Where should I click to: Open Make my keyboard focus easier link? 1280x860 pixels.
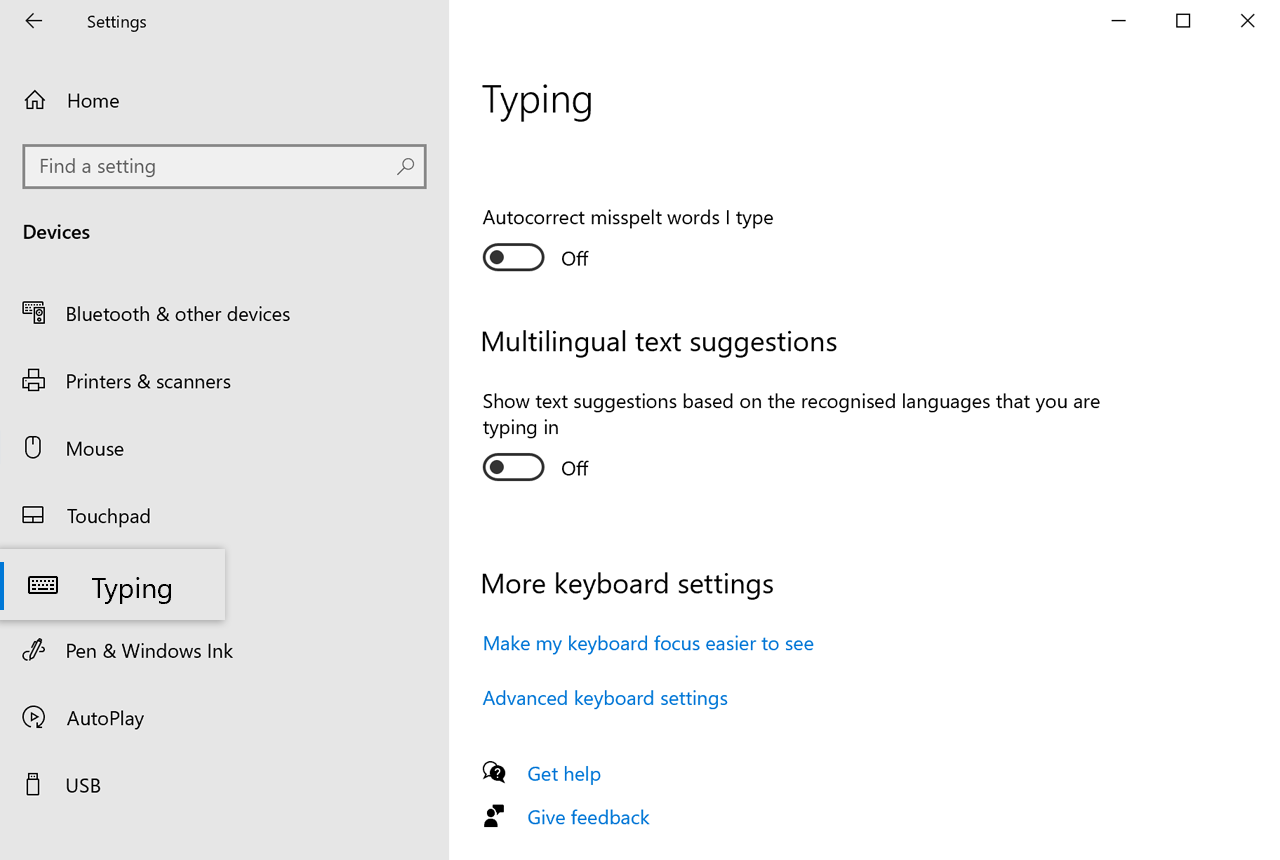click(x=647, y=644)
